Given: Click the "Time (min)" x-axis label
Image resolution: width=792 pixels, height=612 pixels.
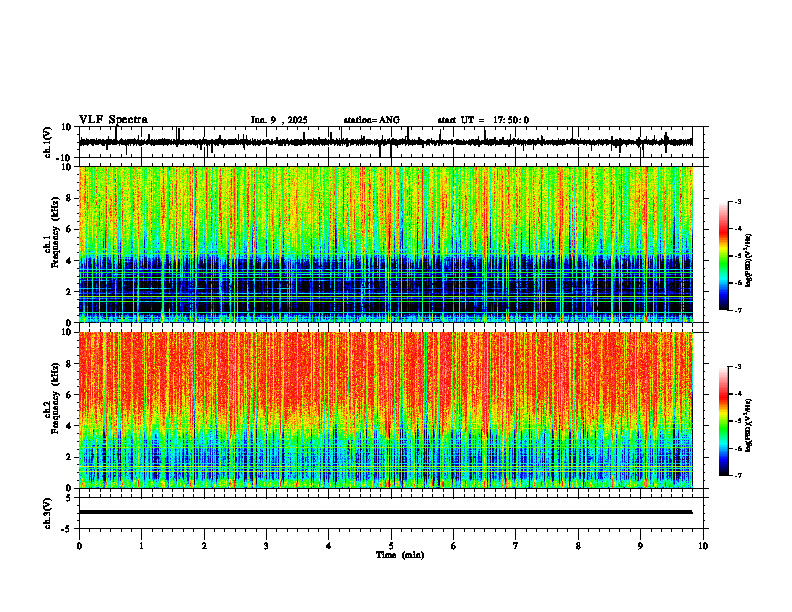Looking at the screenshot, I should [400, 555].
